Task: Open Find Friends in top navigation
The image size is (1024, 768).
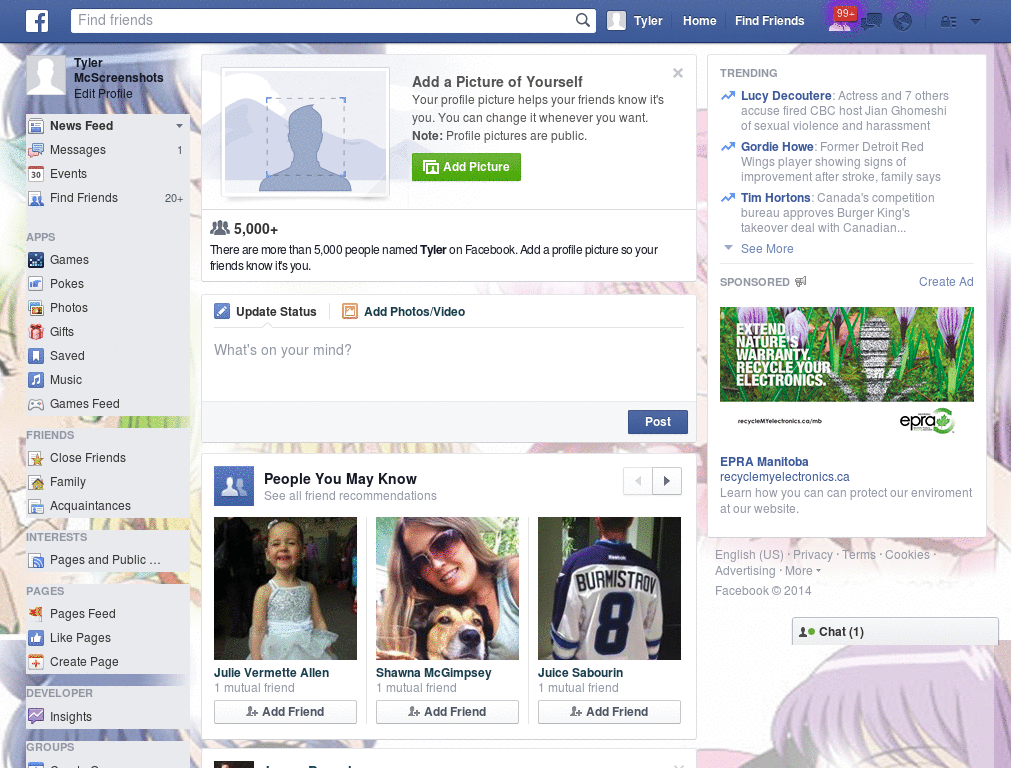Action: tap(769, 21)
